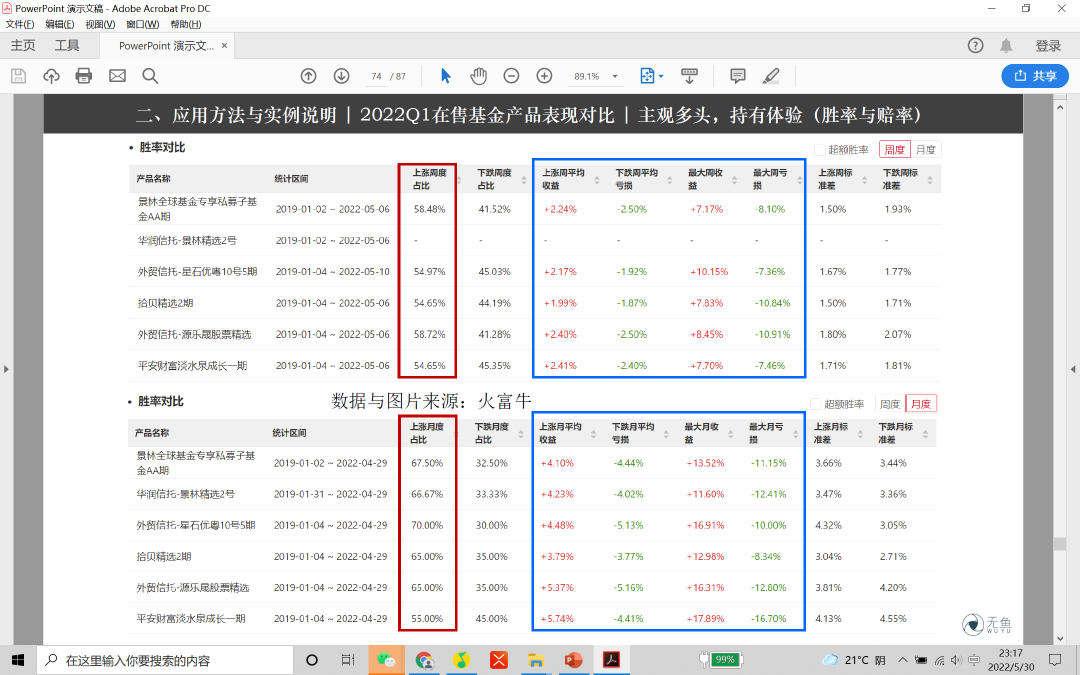Image resolution: width=1080 pixels, height=675 pixels.
Task: Click Adobe Acrobat taskbar icon
Action: [611, 660]
